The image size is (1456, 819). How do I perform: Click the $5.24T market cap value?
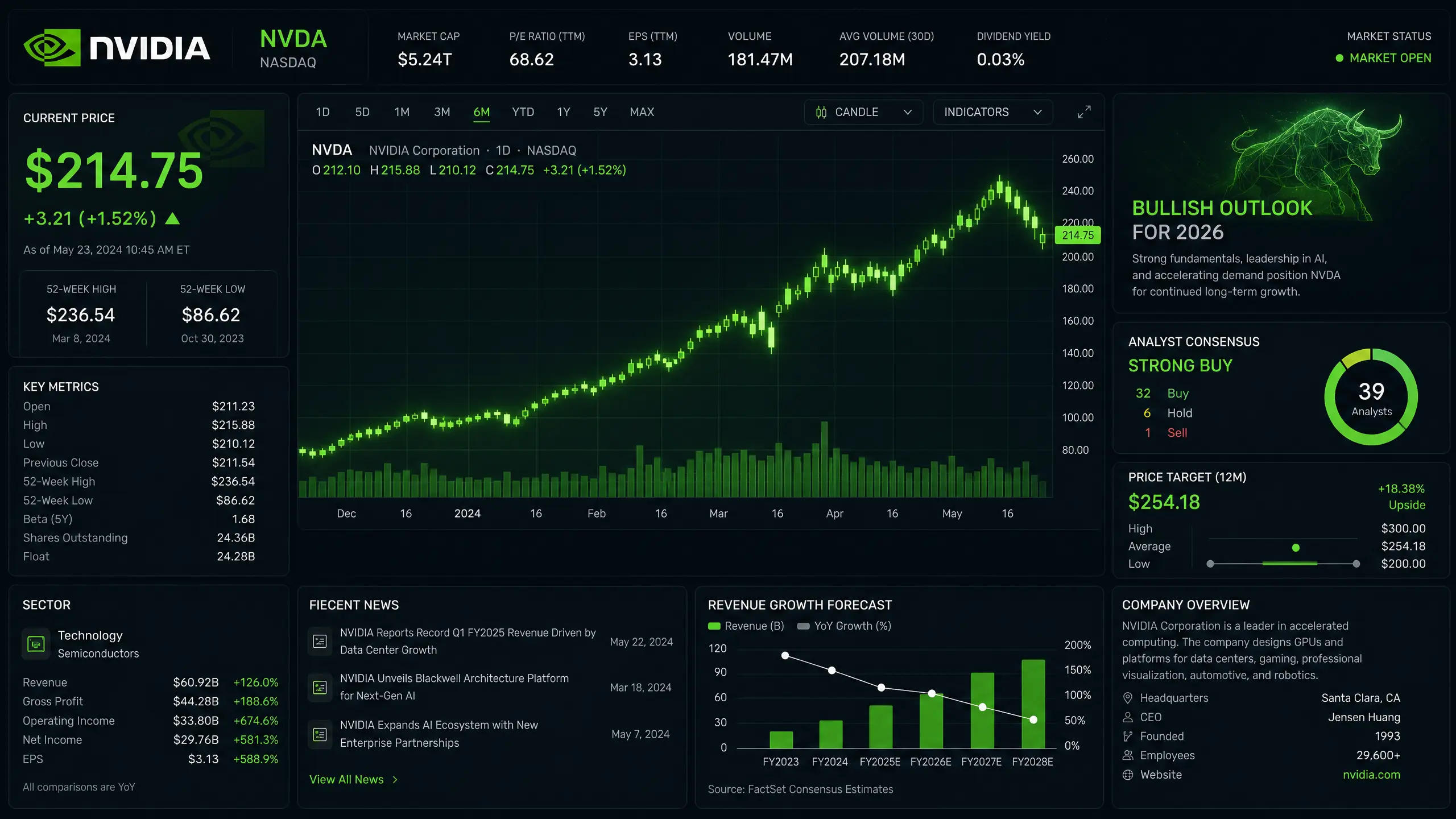tap(425, 59)
